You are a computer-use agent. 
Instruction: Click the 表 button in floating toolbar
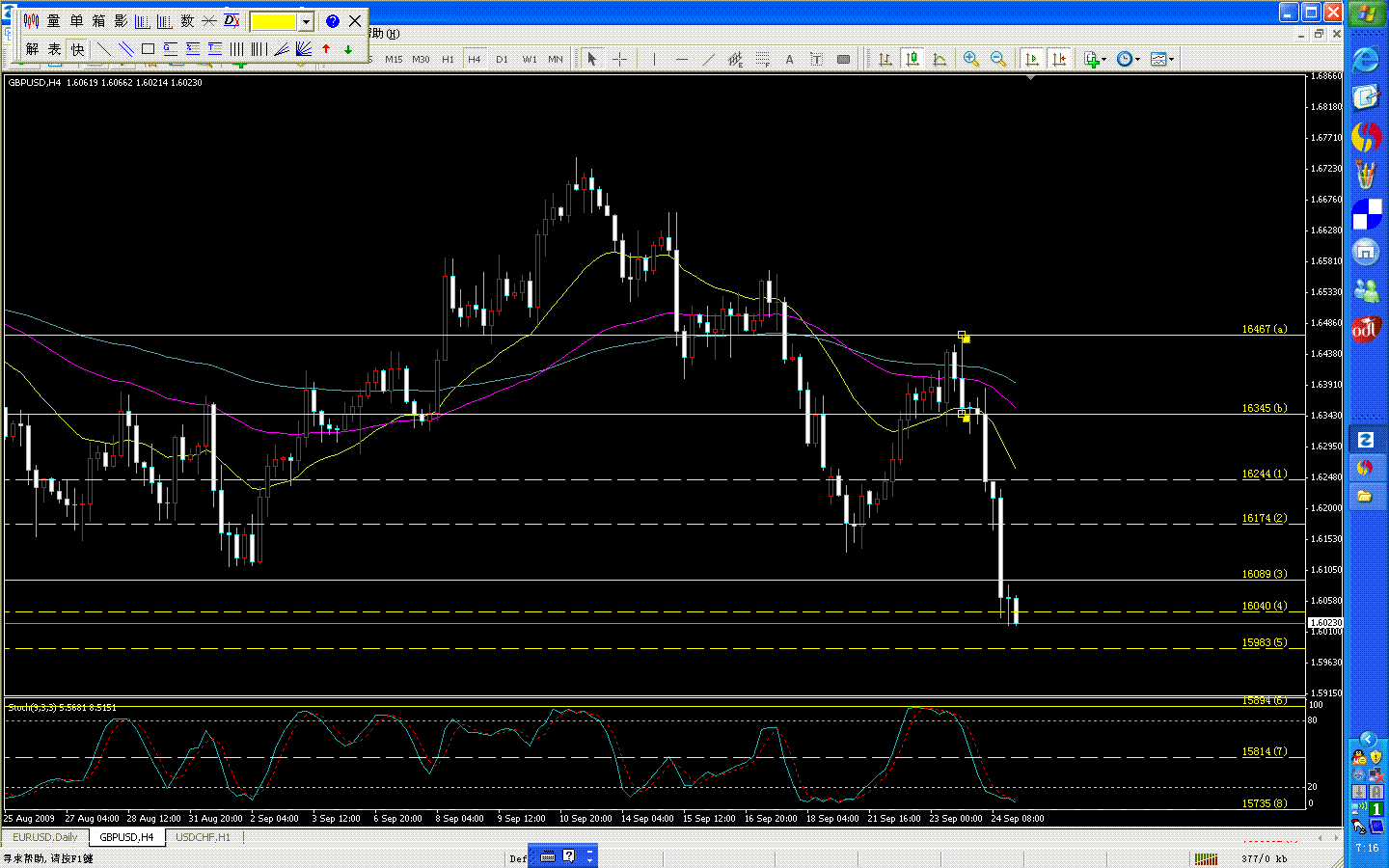[x=54, y=48]
